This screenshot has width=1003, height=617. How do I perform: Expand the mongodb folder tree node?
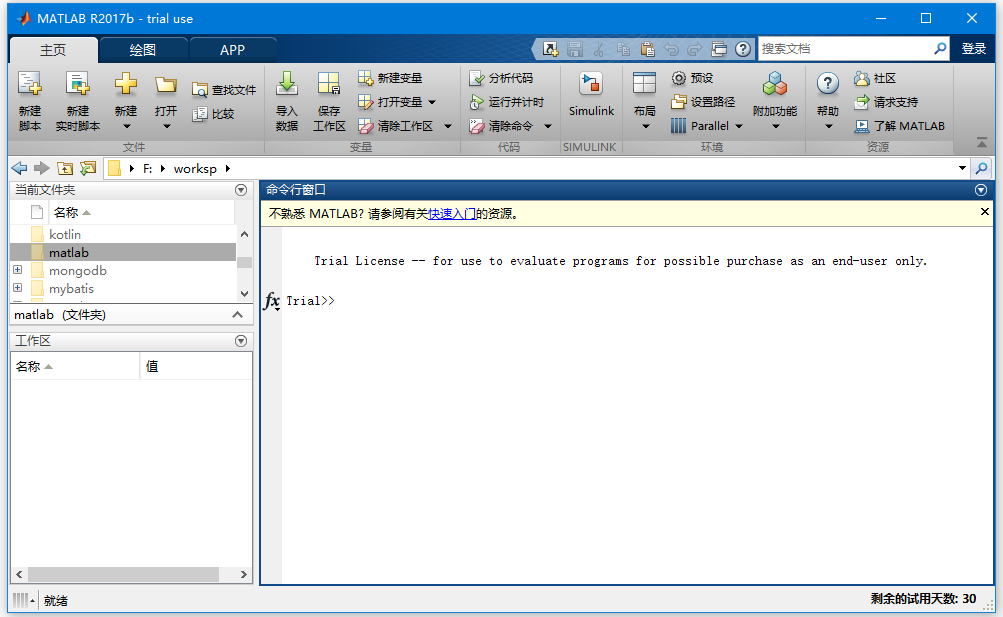(x=17, y=270)
